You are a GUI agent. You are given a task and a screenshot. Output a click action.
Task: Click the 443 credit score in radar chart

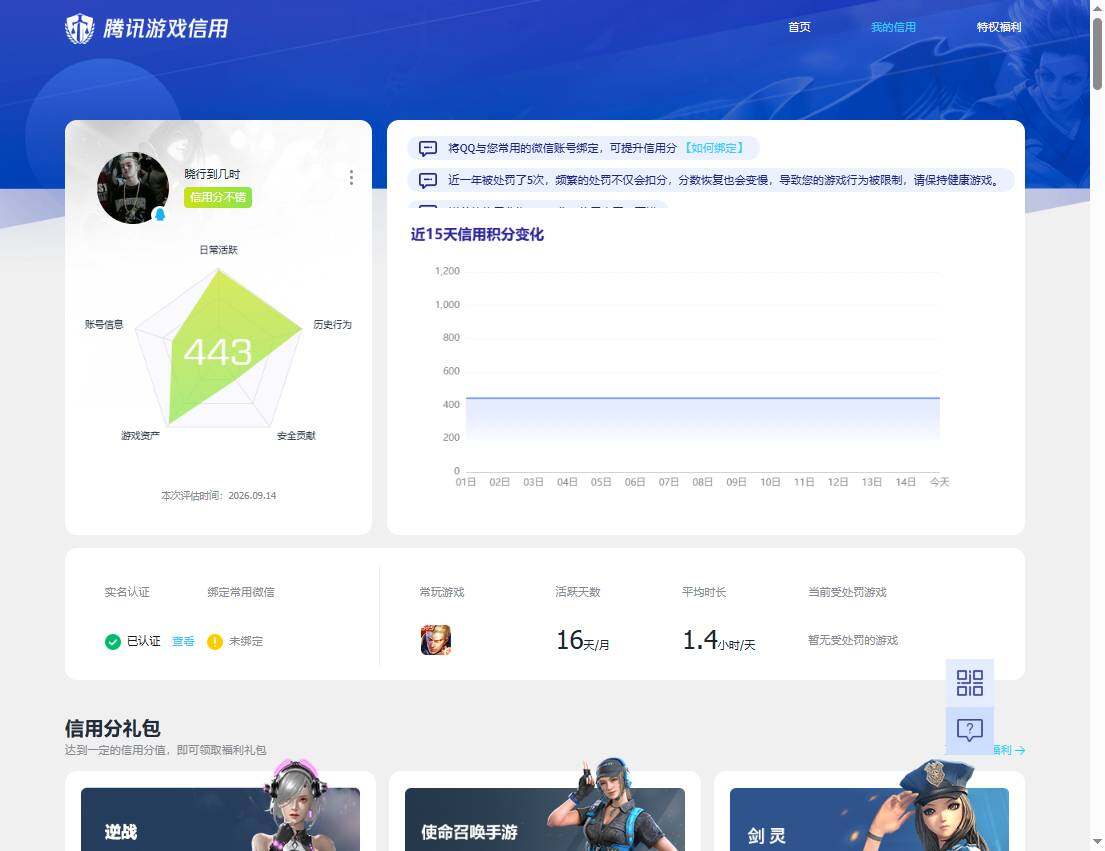(218, 352)
